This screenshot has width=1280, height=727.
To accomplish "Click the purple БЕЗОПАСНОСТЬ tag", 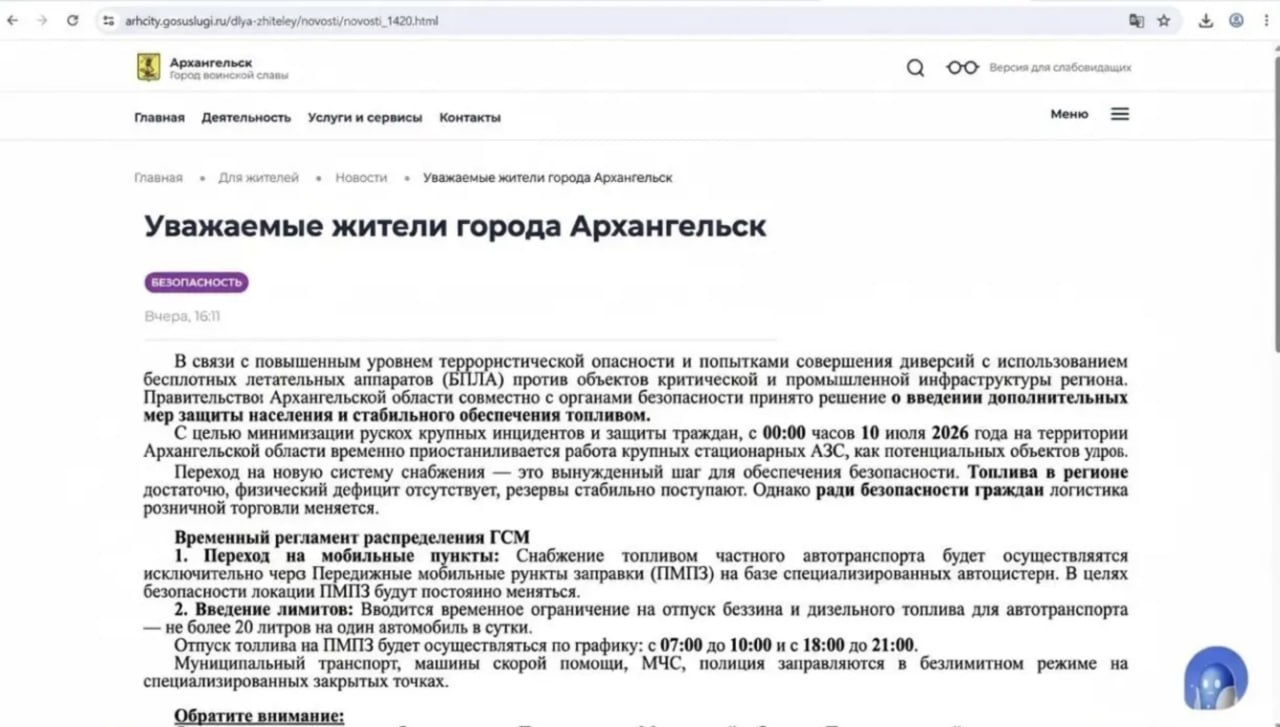I will (196, 282).
